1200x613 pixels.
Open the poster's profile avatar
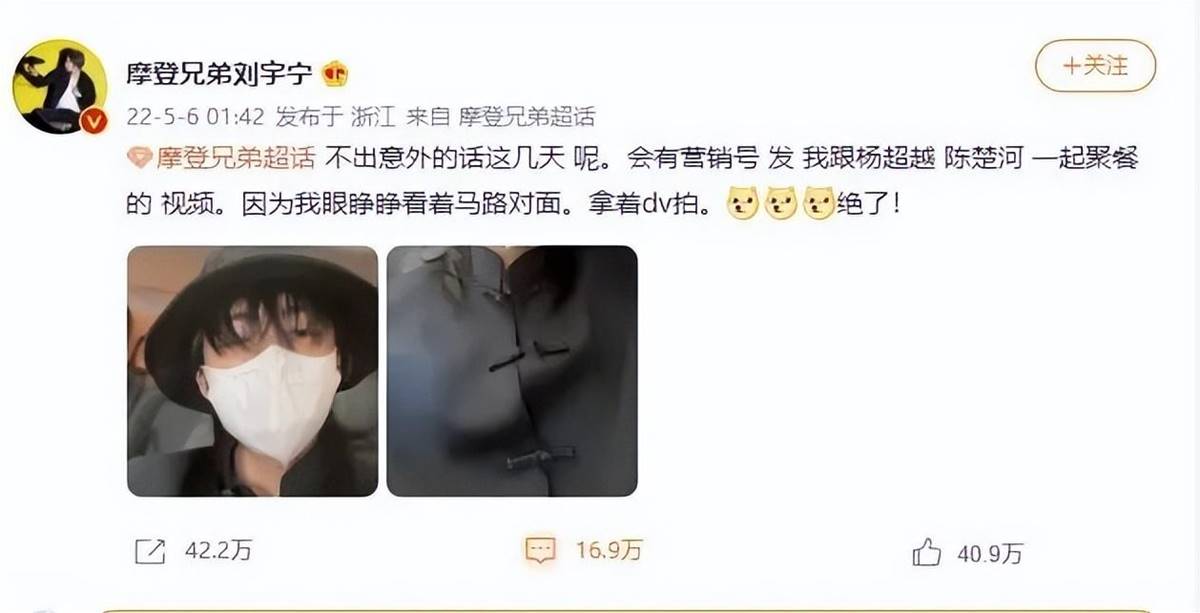(60, 87)
